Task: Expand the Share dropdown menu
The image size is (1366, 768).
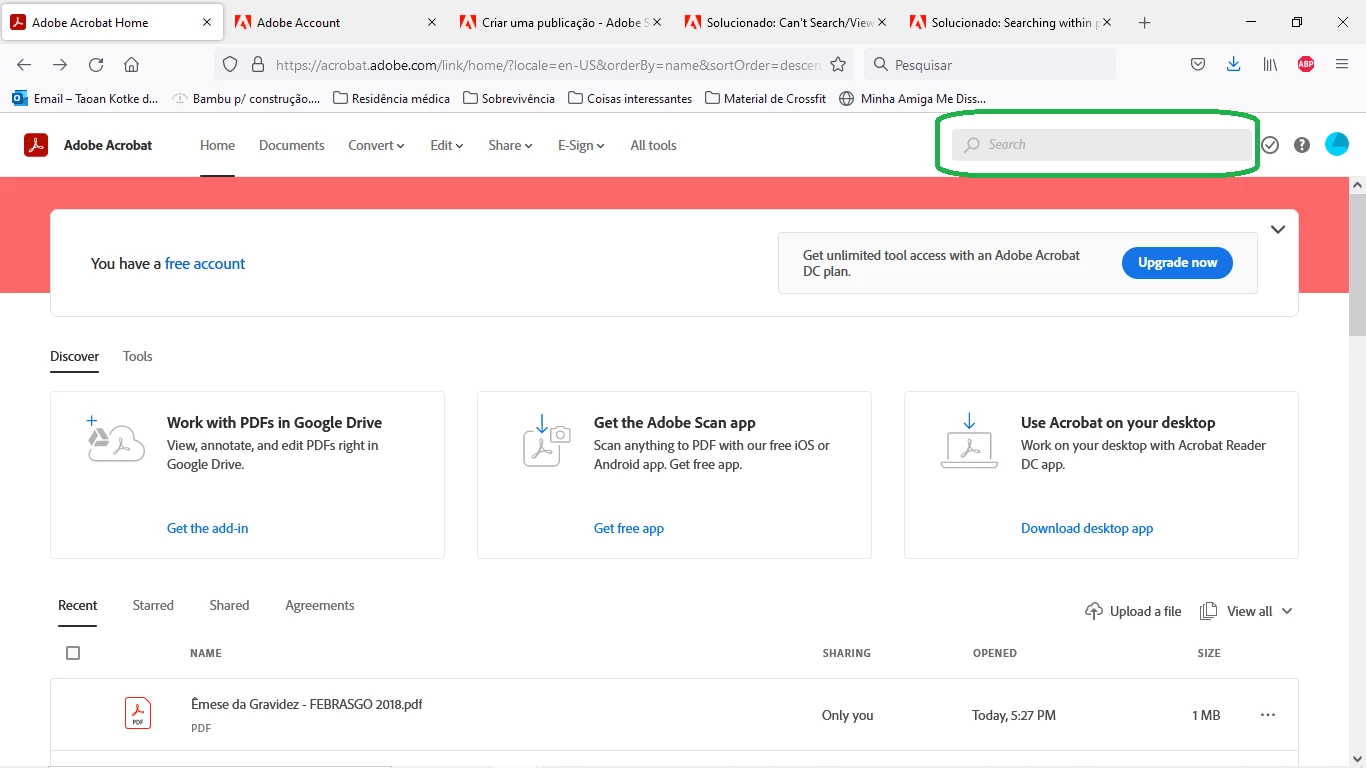Action: pos(510,145)
